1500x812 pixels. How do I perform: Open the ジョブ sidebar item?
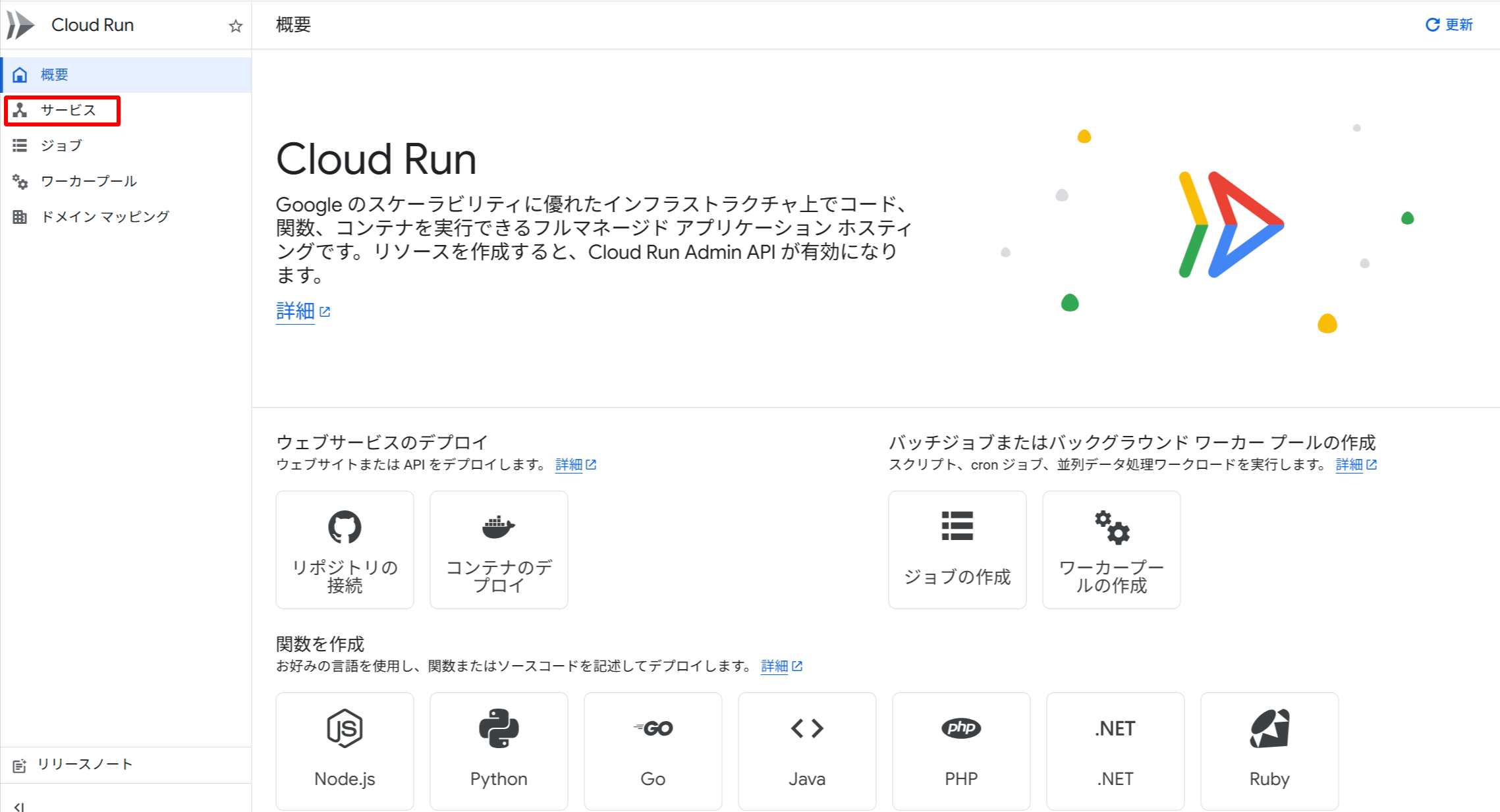[61, 146]
